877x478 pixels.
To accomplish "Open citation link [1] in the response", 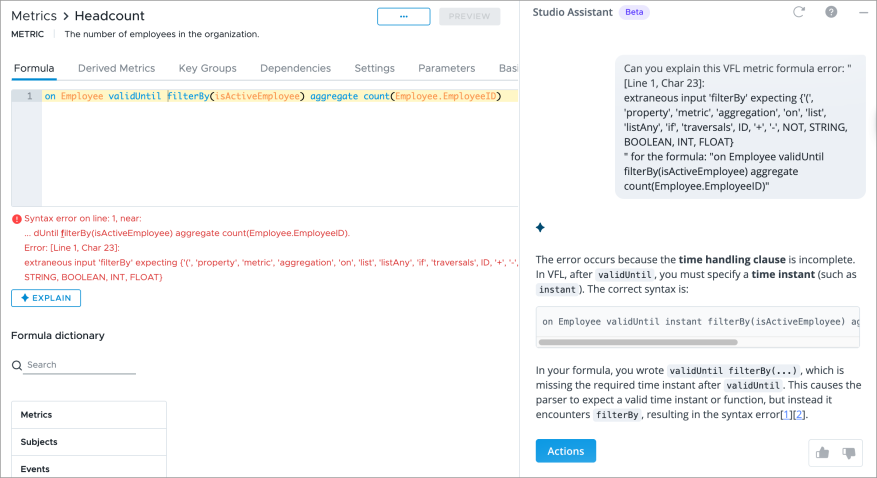I will pos(786,414).
